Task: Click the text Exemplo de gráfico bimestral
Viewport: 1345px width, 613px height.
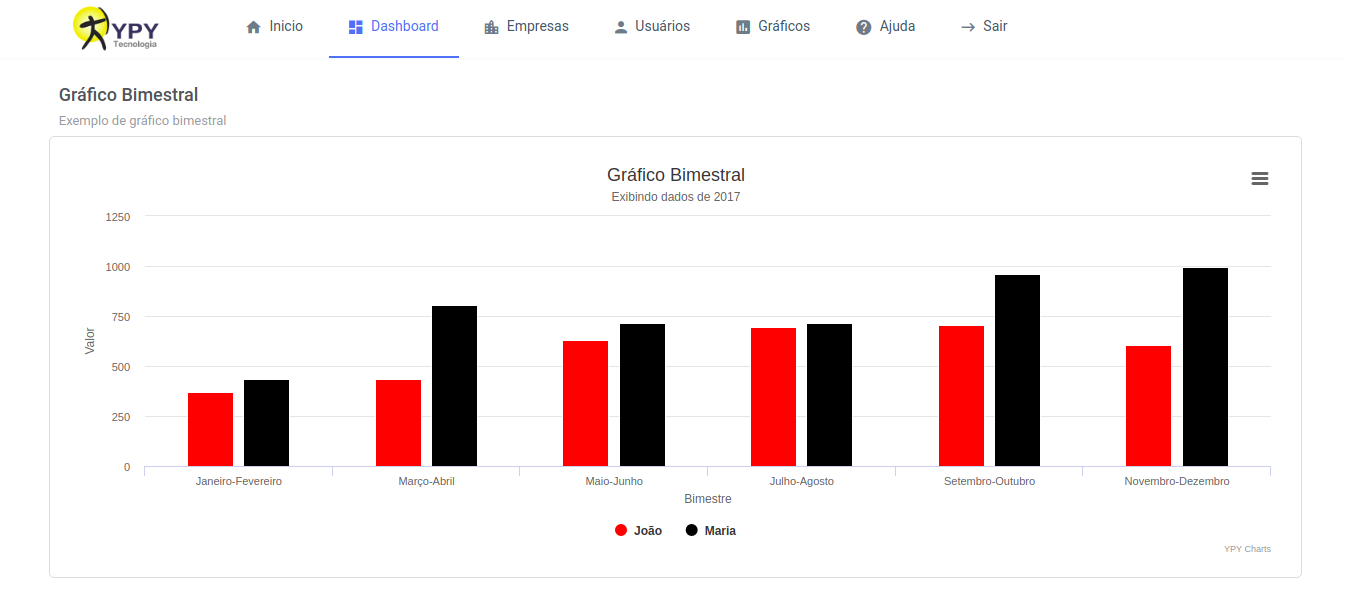Action: (143, 121)
